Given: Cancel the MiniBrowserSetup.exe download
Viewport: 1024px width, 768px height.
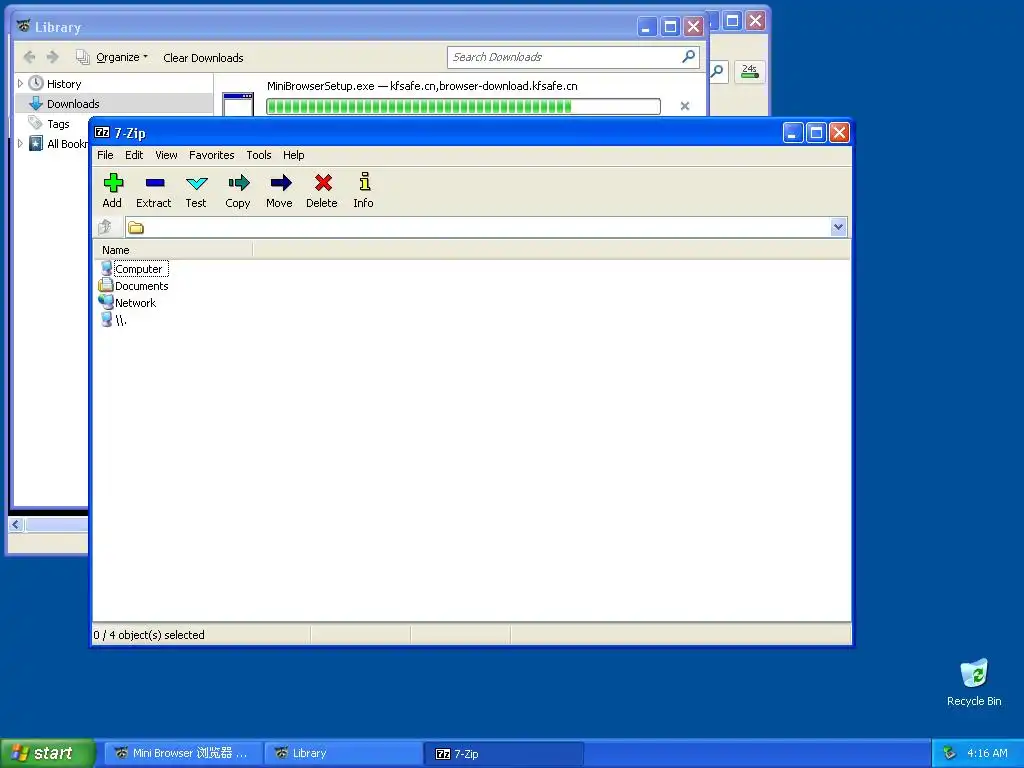Looking at the screenshot, I should pos(684,106).
